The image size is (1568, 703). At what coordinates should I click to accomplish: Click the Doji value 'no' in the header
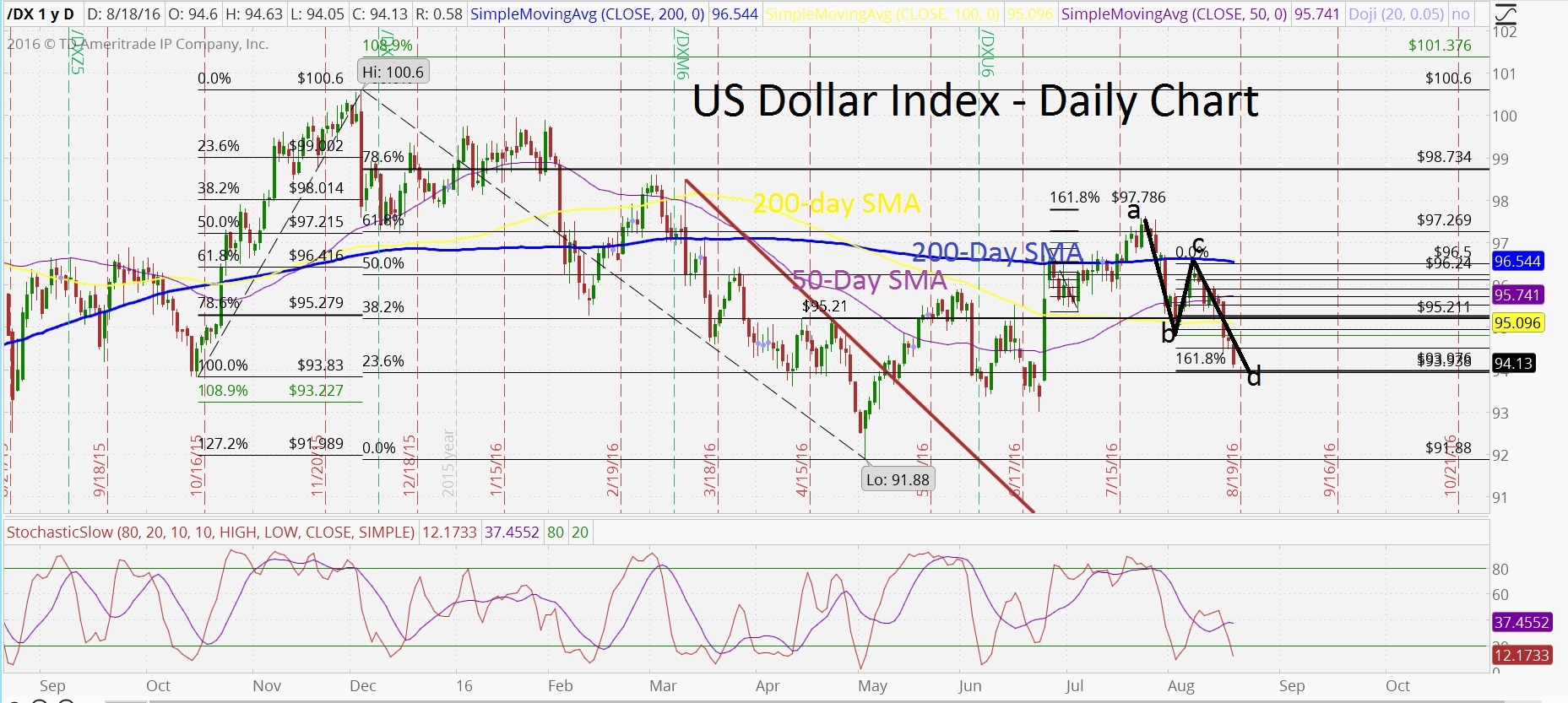[1460, 14]
